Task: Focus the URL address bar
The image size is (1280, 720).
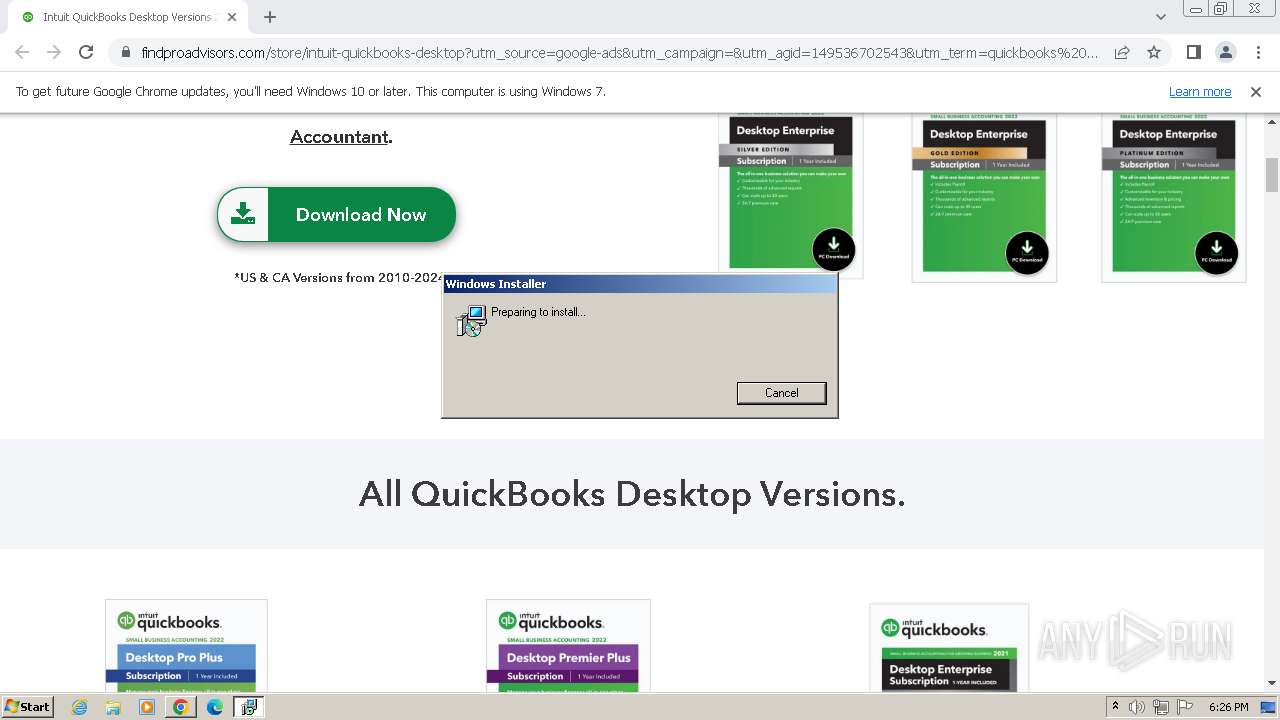Action: point(620,53)
